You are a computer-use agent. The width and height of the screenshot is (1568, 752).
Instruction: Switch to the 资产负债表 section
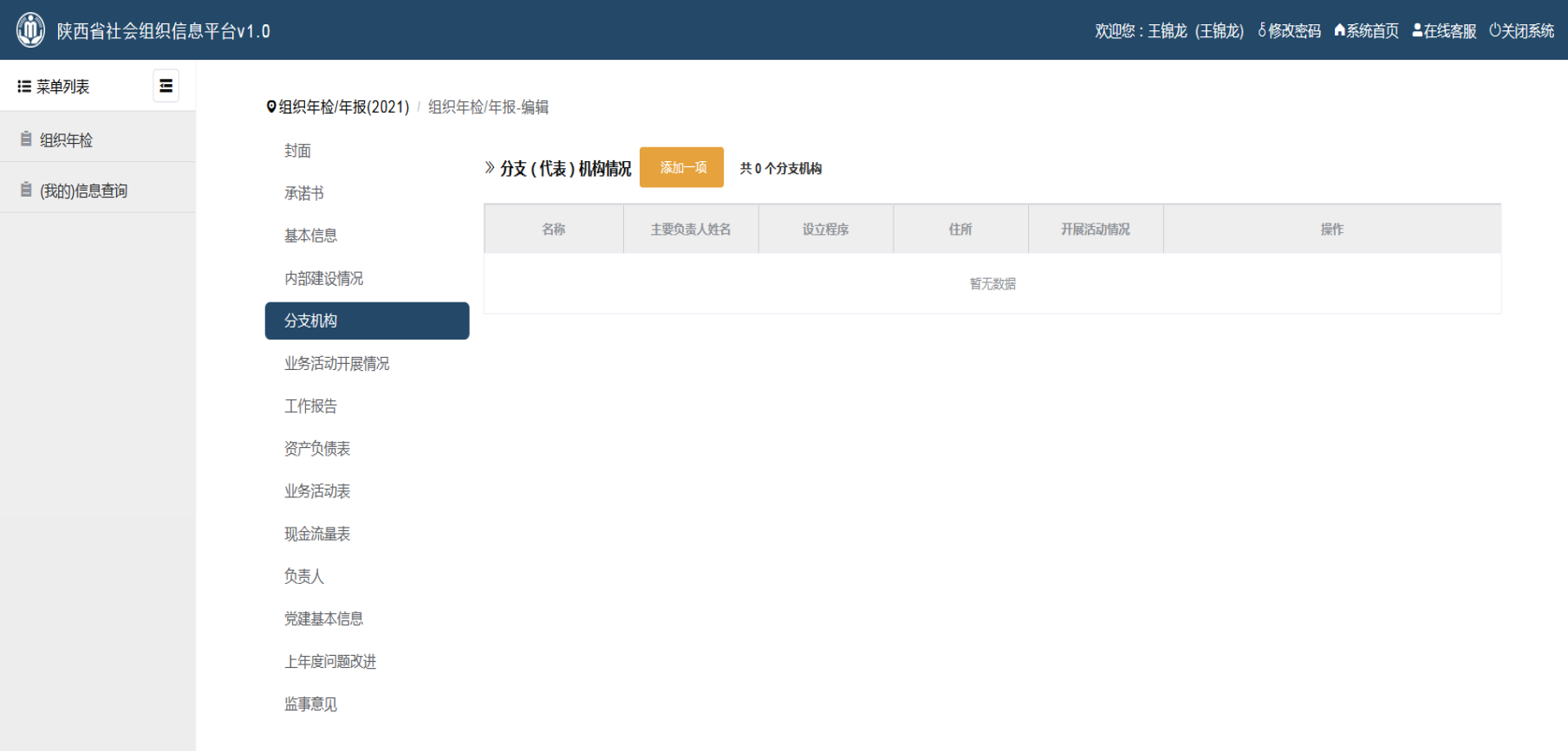317,449
